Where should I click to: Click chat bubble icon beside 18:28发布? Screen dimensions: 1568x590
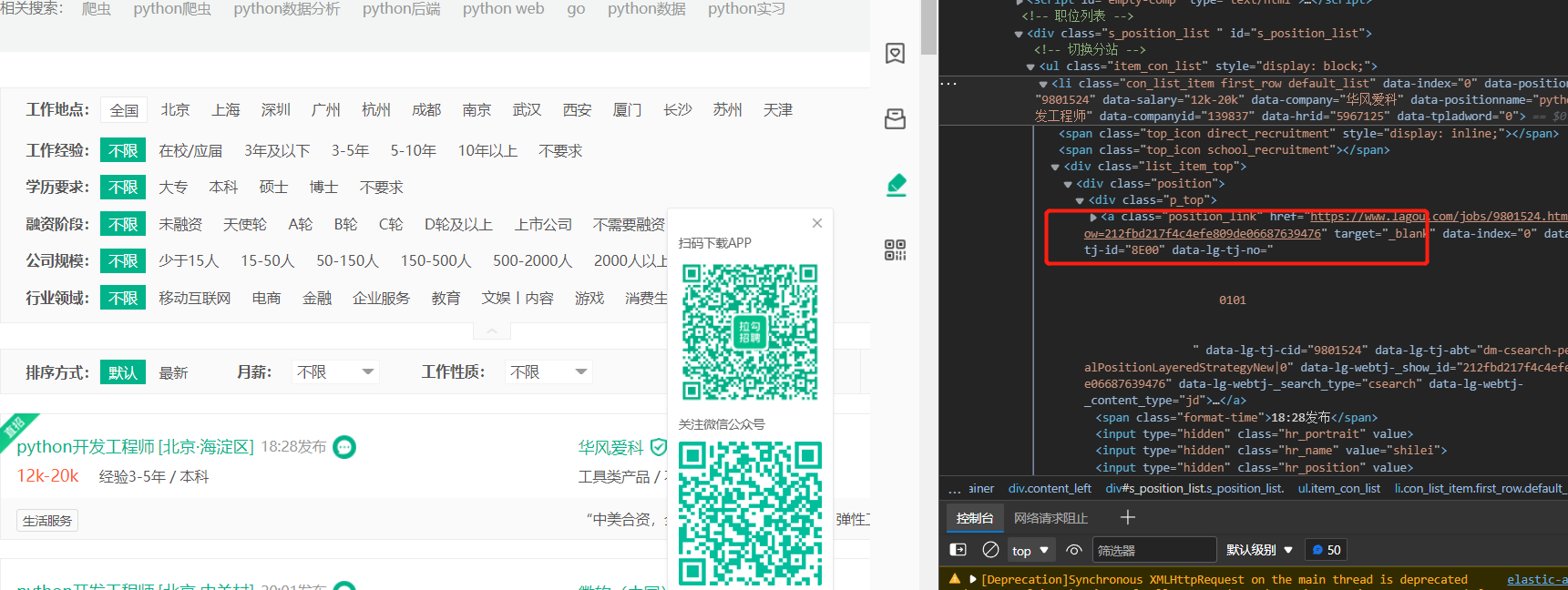click(x=344, y=447)
